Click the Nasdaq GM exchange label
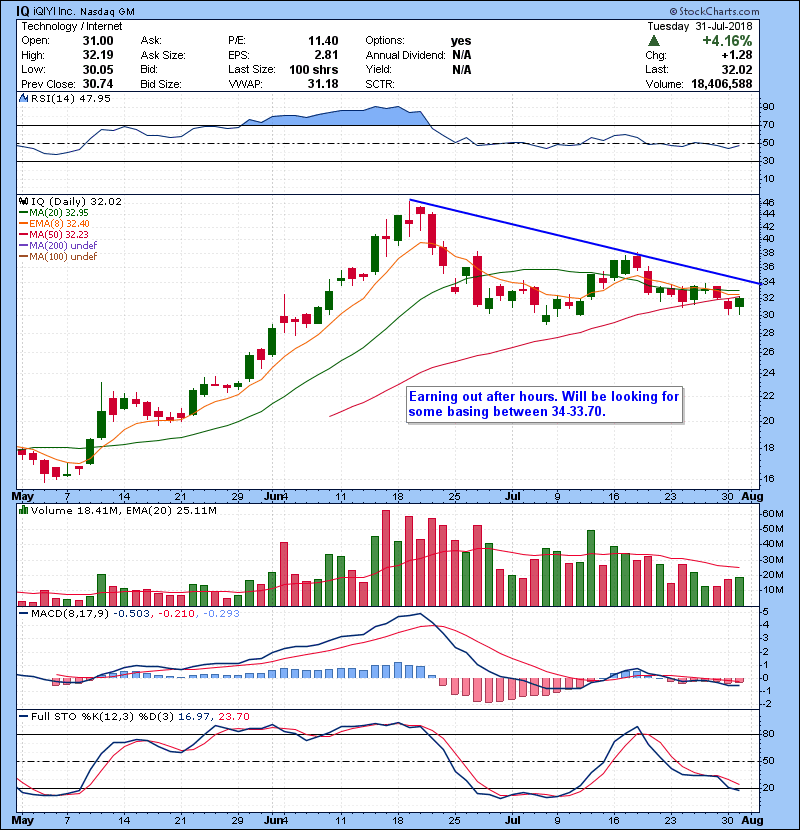 click(107, 11)
